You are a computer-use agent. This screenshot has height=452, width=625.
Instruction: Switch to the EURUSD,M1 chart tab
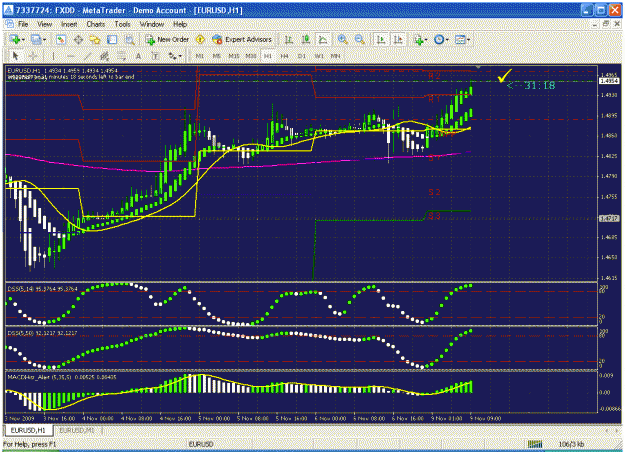77,430
